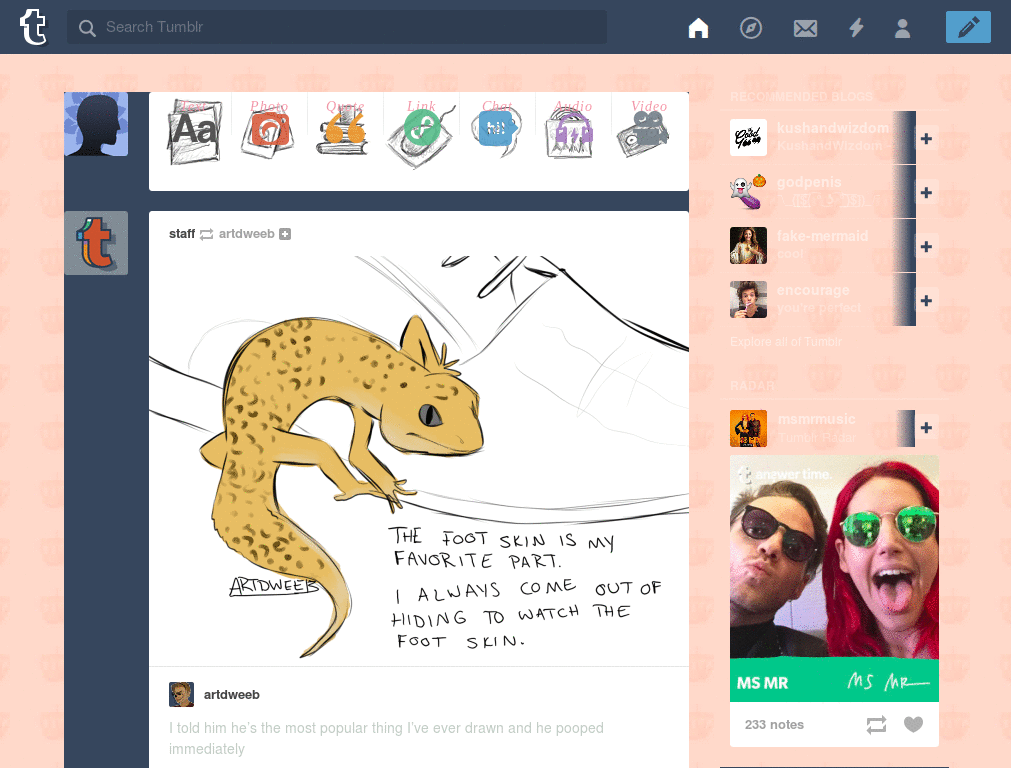
Task: Create a new Quote post
Action: [344, 131]
